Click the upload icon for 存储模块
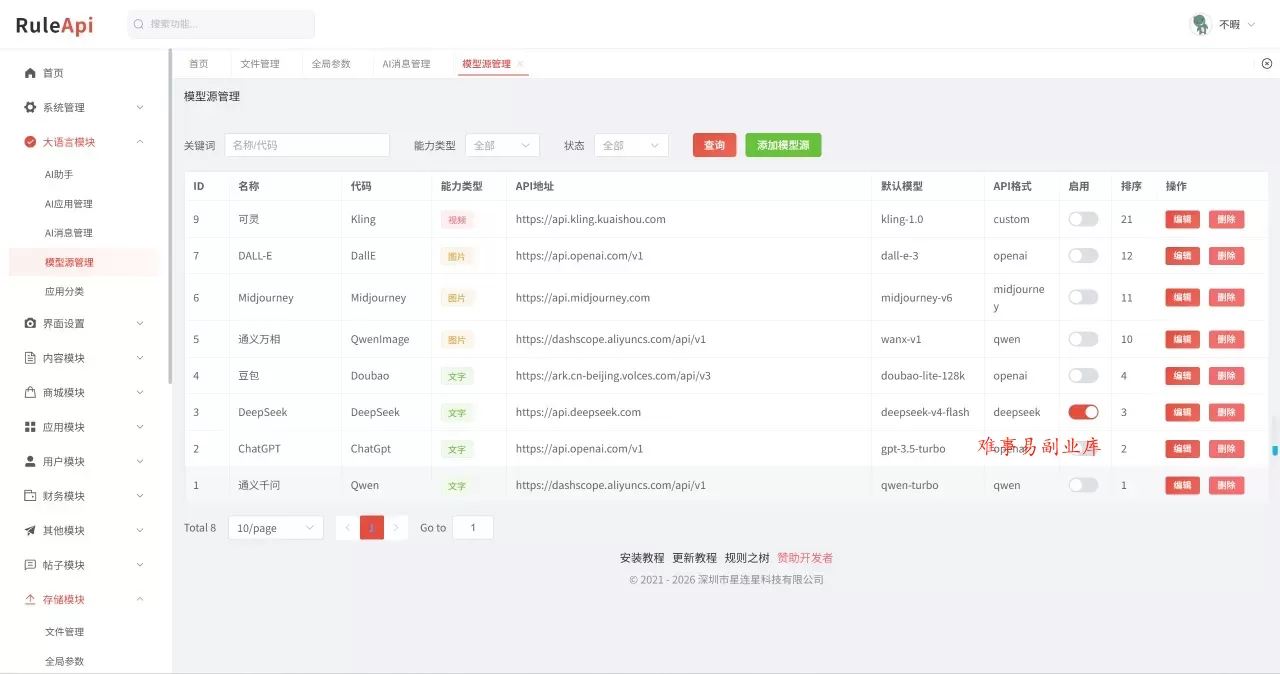1280x674 pixels. coord(30,599)
